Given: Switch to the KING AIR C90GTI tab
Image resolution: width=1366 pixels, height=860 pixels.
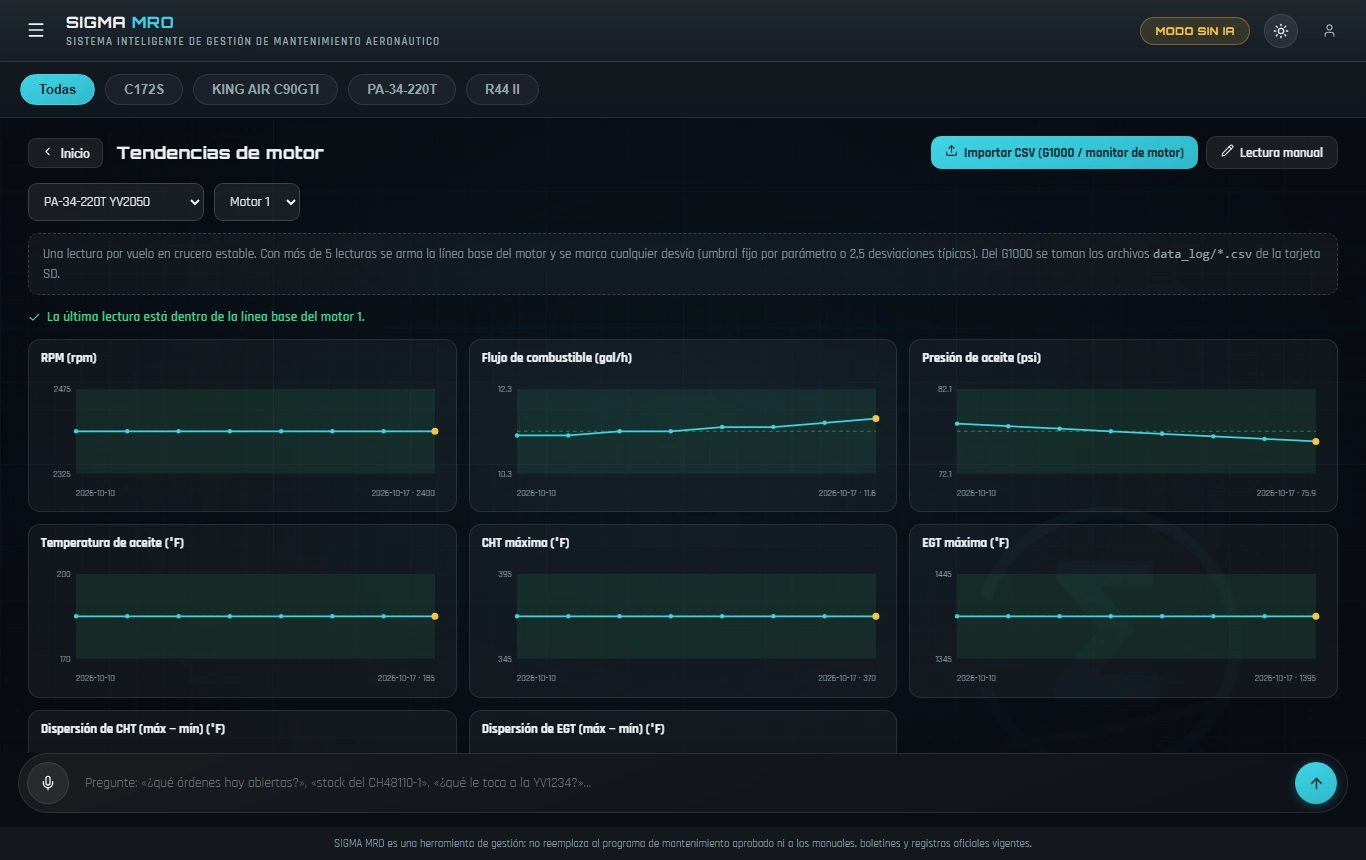Looking at the screenshot, I should [265, 90].
